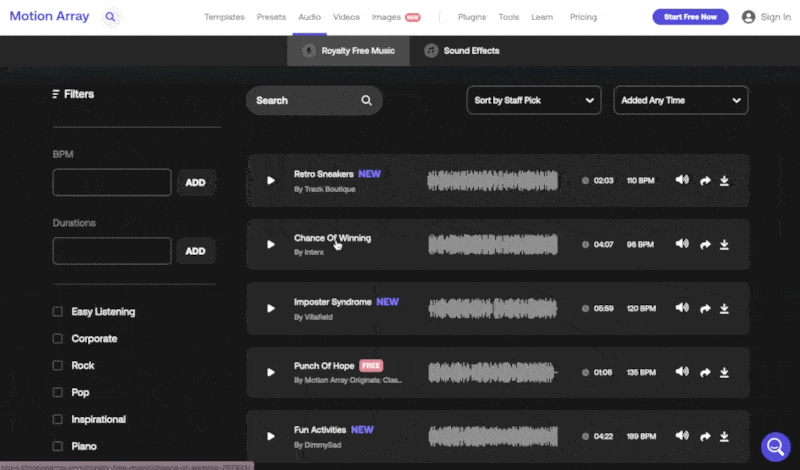Click volume icon on Punch Of Hope
Image resolution: width=800 pixels, height=470 pixels.
tap(682, 371)
